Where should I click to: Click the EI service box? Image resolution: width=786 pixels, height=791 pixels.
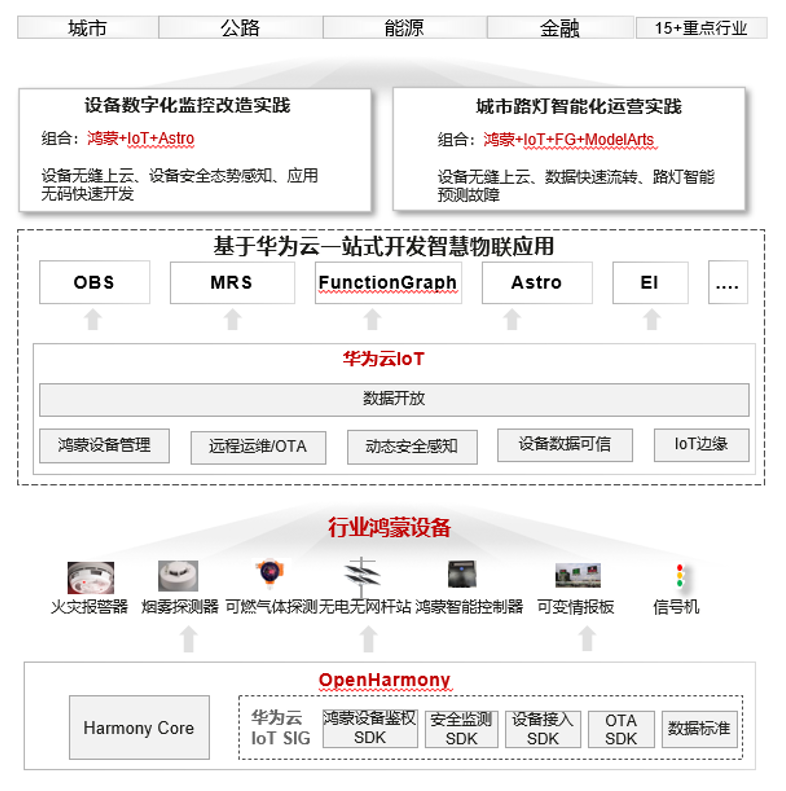click(x=650, y=282)
